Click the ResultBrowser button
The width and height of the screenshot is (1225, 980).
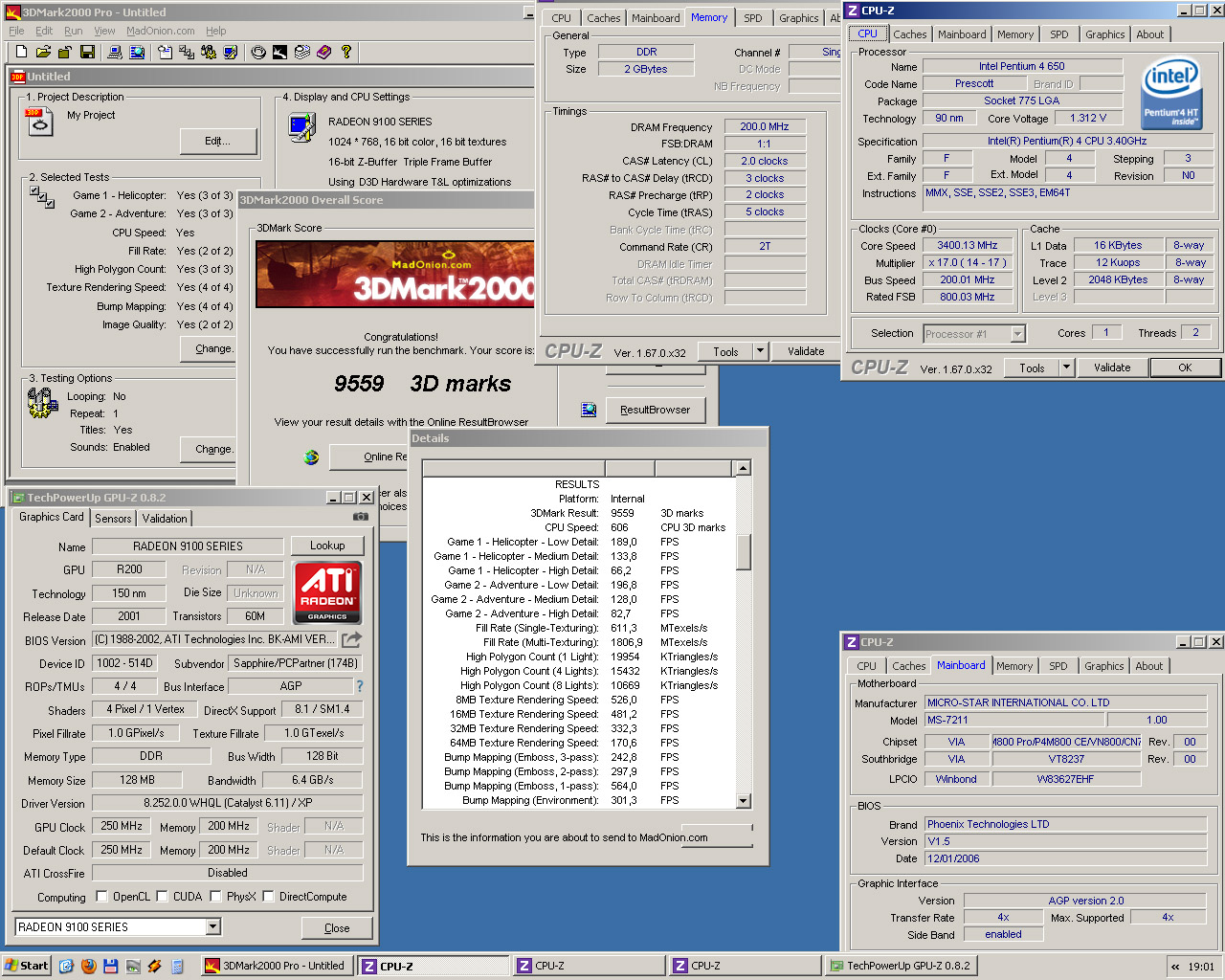(x=656, y=411)
